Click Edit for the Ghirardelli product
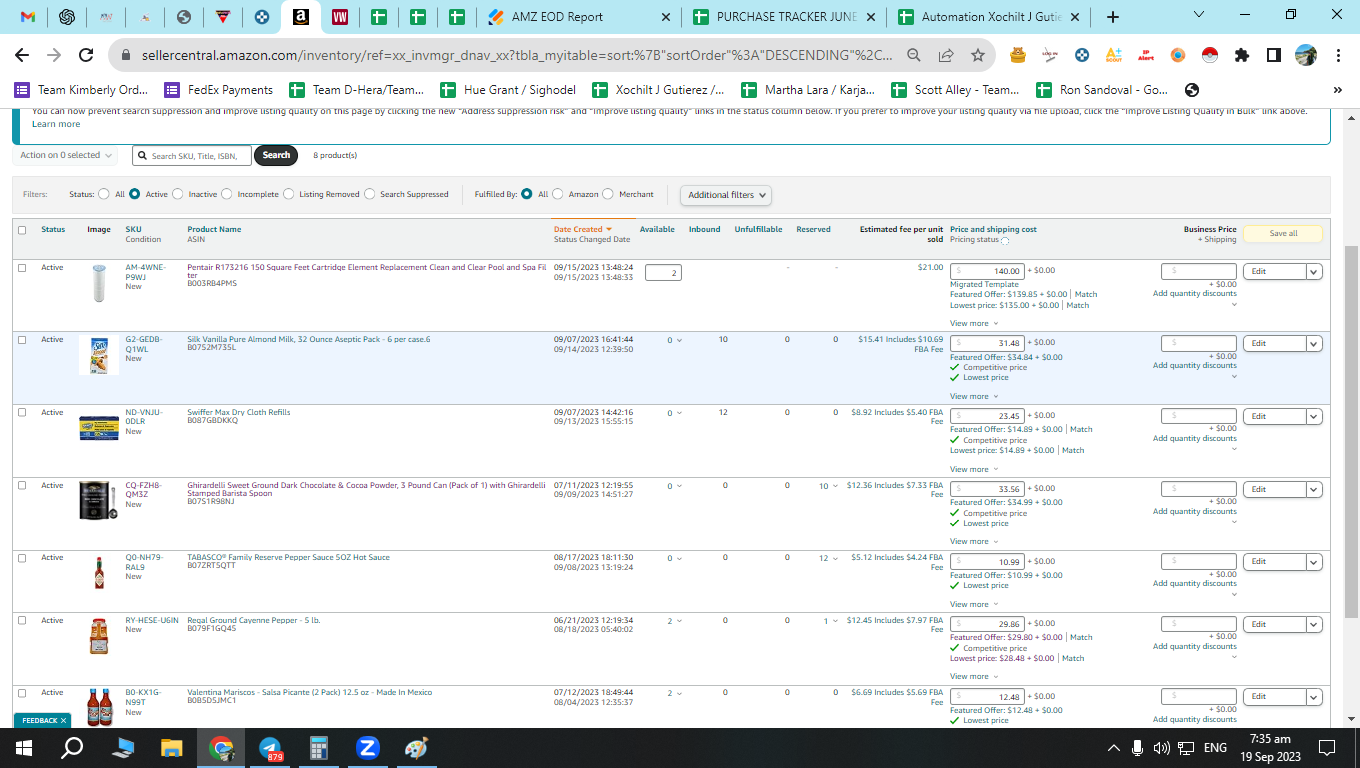Screen dimensions: 1360x768 1275,489
